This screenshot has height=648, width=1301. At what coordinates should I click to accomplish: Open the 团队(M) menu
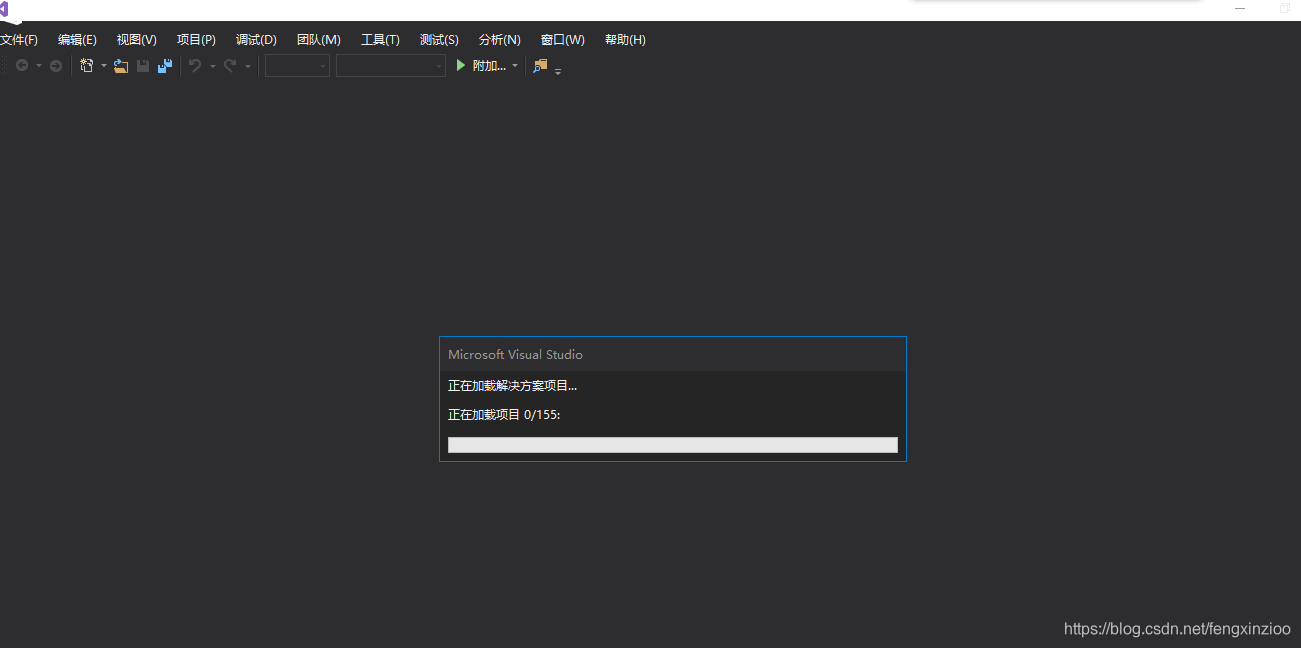point(319,40)
